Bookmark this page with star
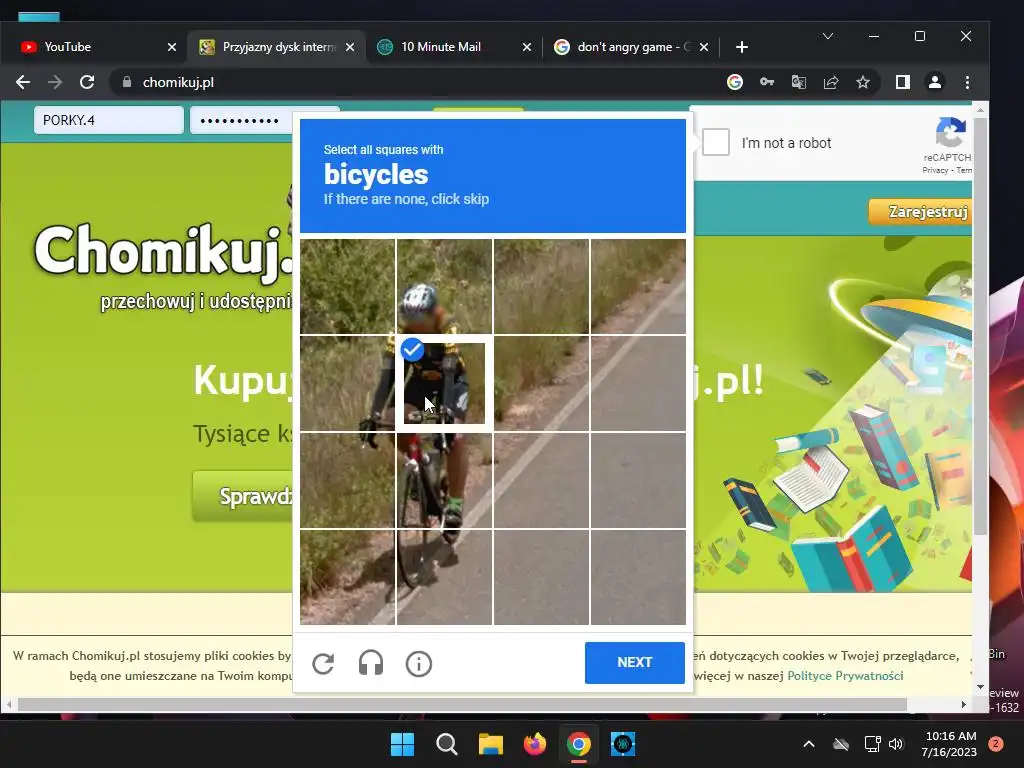The height and width of the screenshot is (768, 1024). point(863,82)
